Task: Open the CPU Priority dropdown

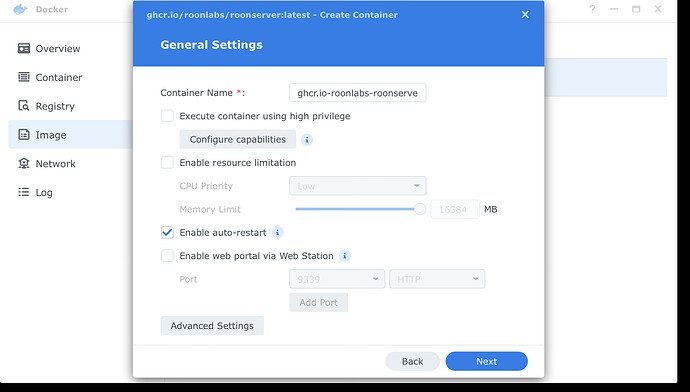Action: click(x=357, y=186)
